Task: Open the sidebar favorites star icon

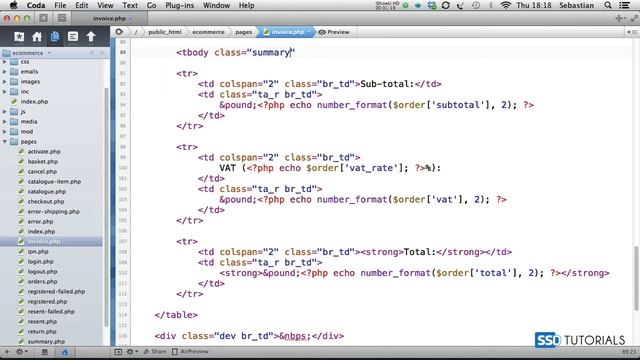Action: click(19, 37)
